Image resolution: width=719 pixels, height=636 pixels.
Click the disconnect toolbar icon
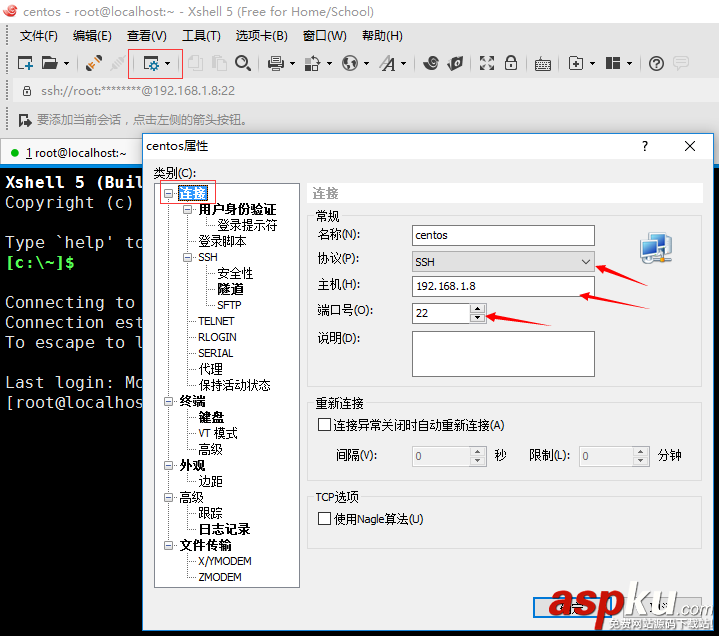[117, 63]
